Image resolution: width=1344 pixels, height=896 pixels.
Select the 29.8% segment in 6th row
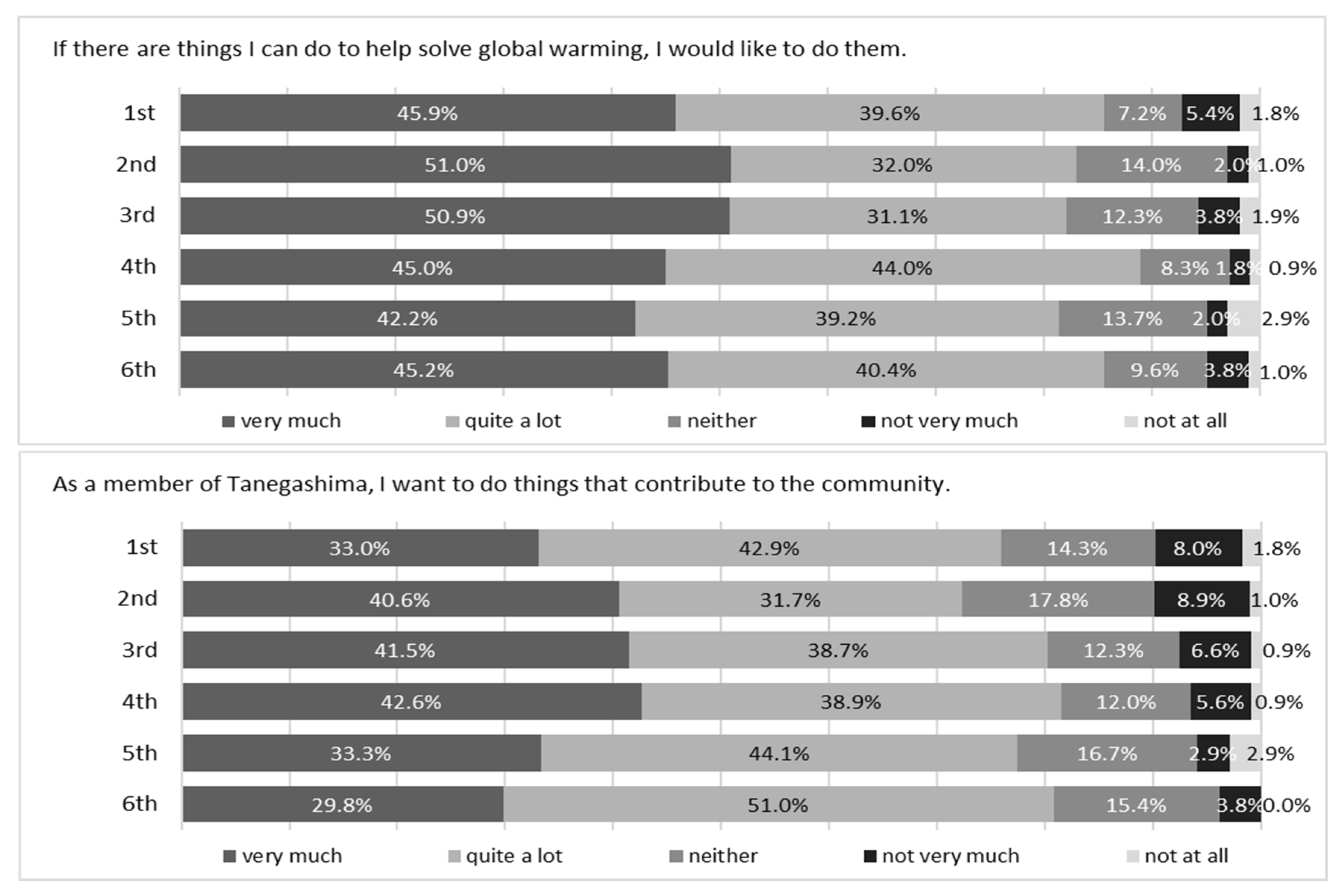tap(343, 804)
